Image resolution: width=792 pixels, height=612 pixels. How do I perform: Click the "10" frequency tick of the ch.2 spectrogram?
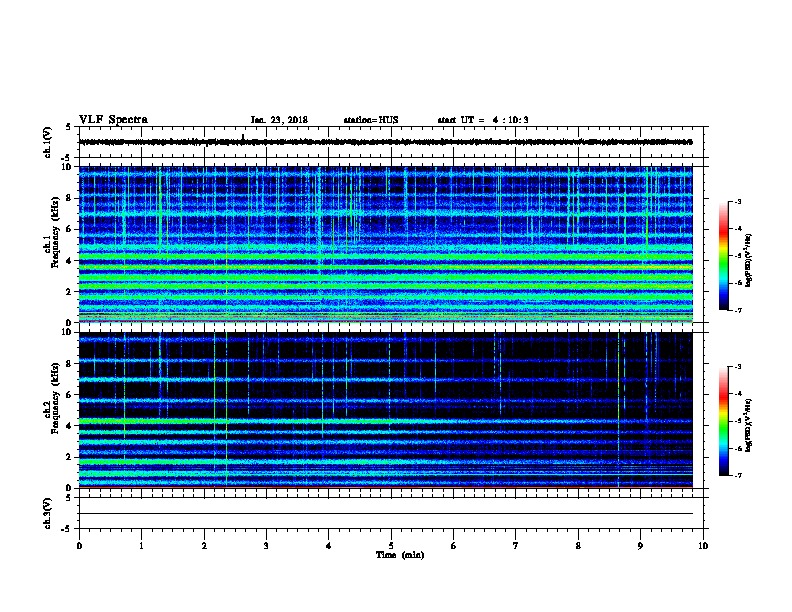pos(67,332)
